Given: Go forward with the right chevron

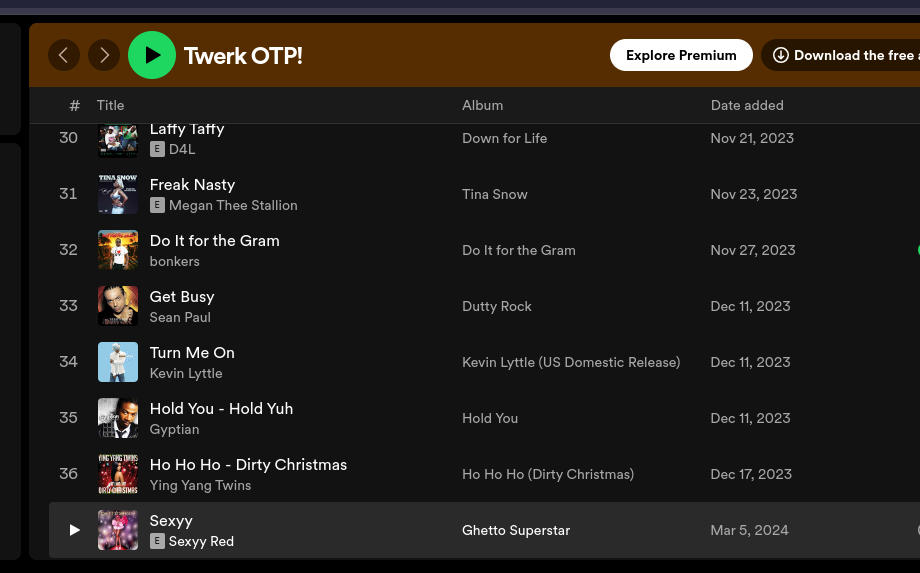Looking at the screenshot, I should tap(104, 55).
